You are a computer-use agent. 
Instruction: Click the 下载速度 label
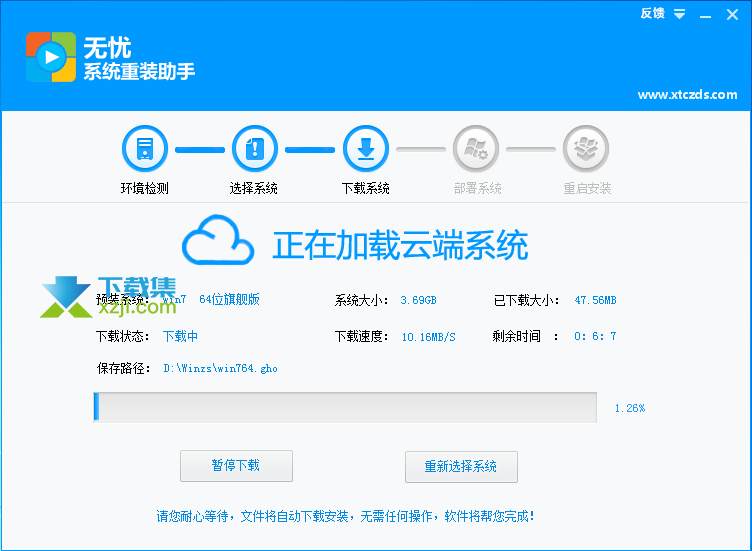pos(361,336)
